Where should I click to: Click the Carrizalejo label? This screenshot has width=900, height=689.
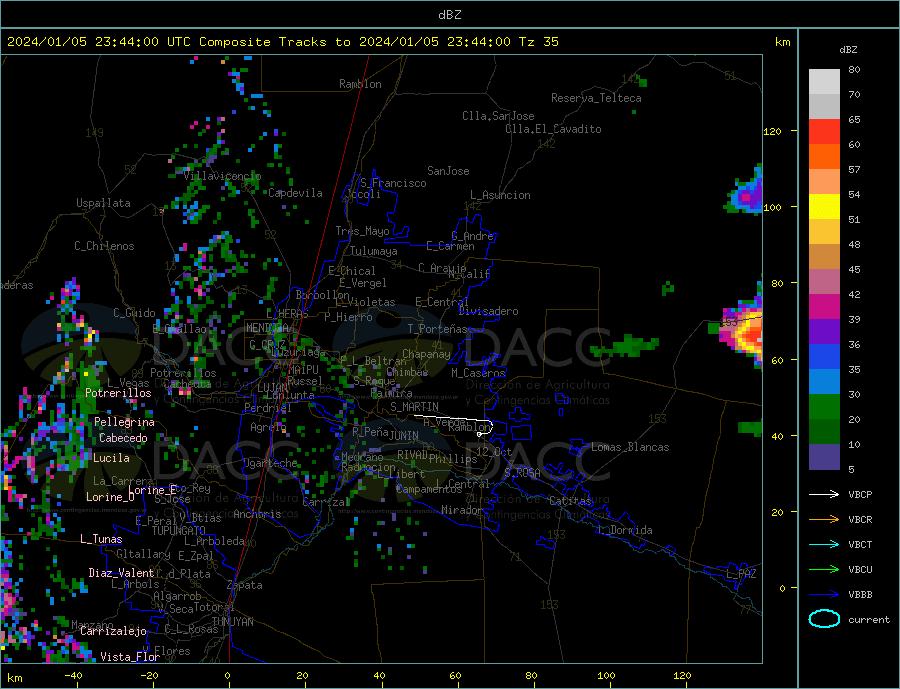click(x=113, y=632)
